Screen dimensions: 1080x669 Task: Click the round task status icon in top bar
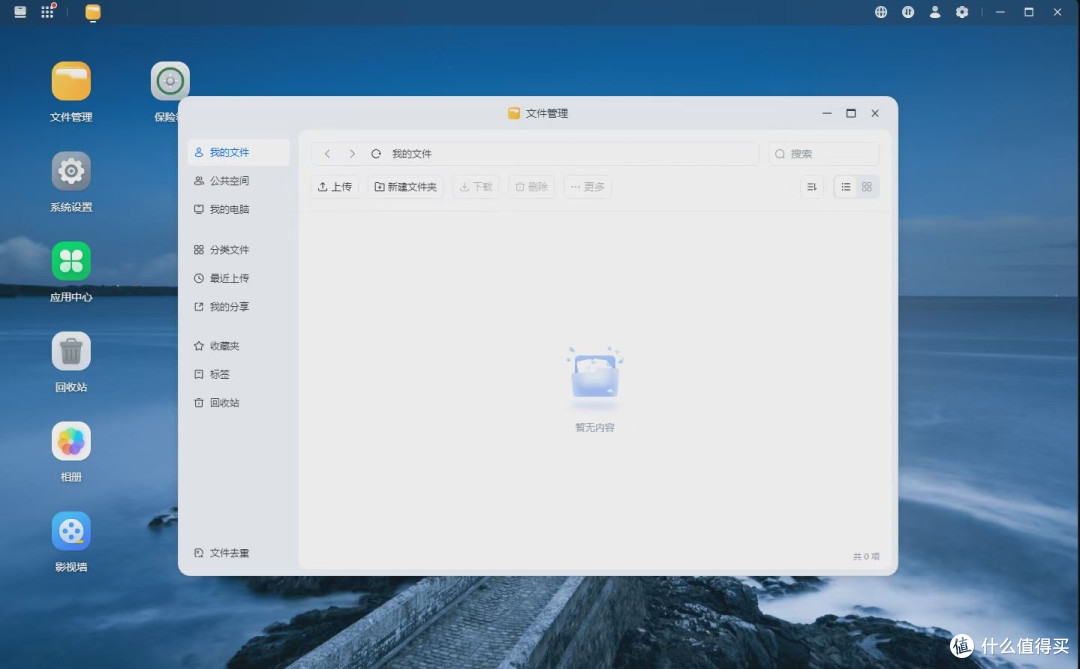(908, 12)
